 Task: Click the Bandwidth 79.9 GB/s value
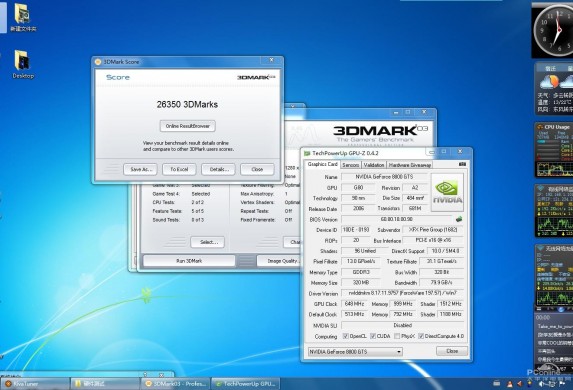441,283
